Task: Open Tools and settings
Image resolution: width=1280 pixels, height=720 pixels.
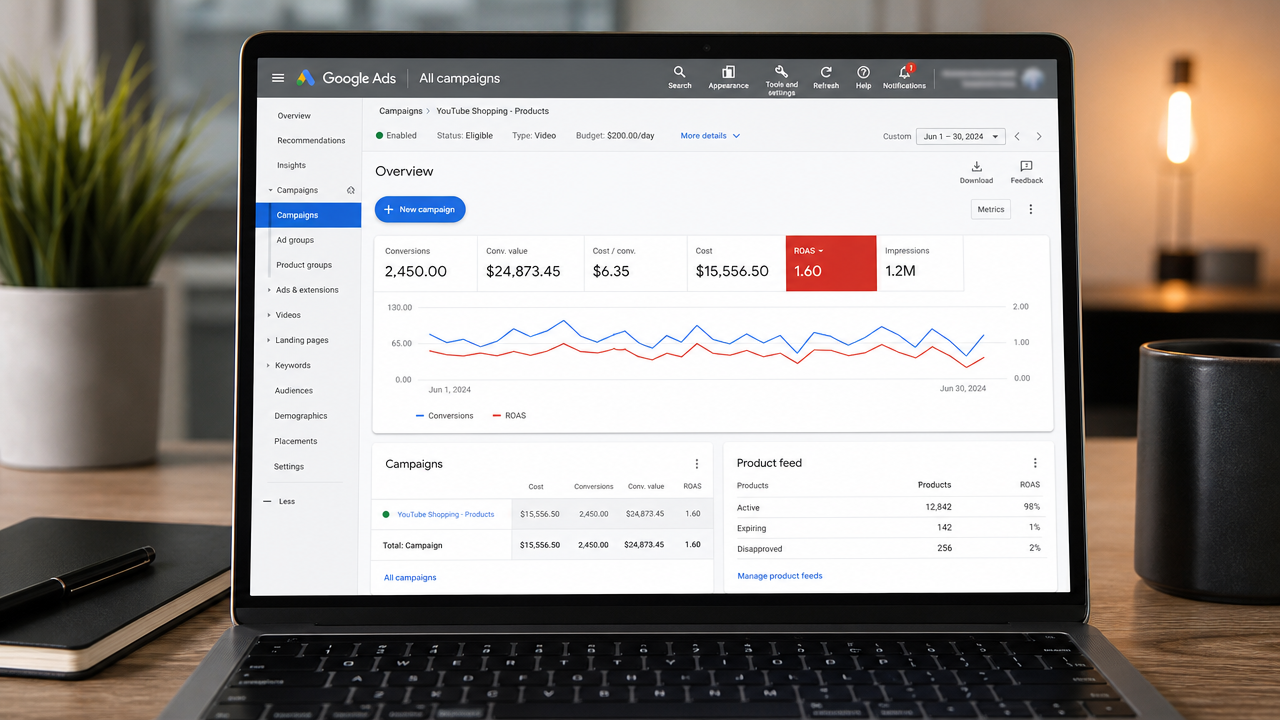Action: point(782,79)
